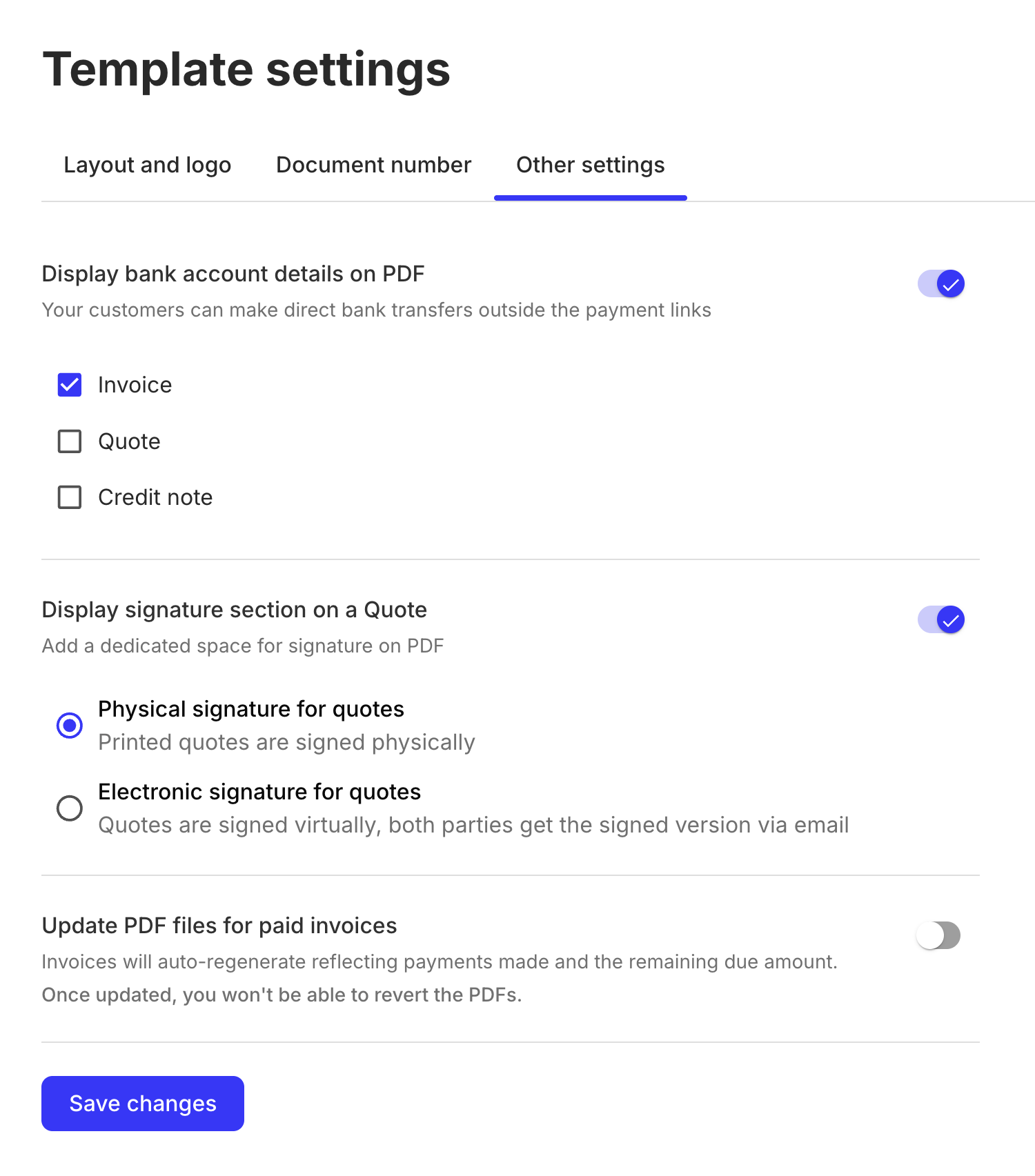Image resolution: width=1035 pixels, height=1176 pixels.
Task: Click the Invoice label text
Action: (x=135, y=385)
